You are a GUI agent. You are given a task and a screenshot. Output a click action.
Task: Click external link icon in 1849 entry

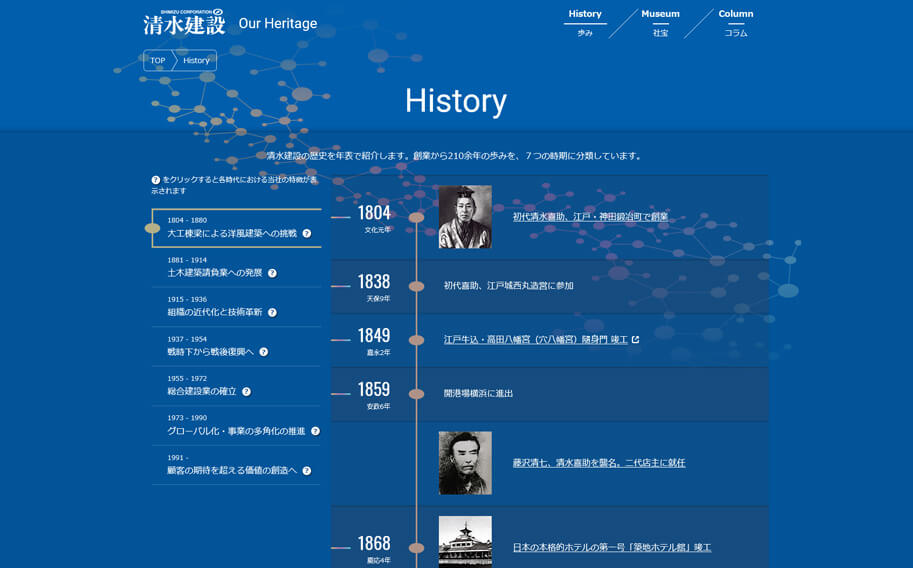635,340
